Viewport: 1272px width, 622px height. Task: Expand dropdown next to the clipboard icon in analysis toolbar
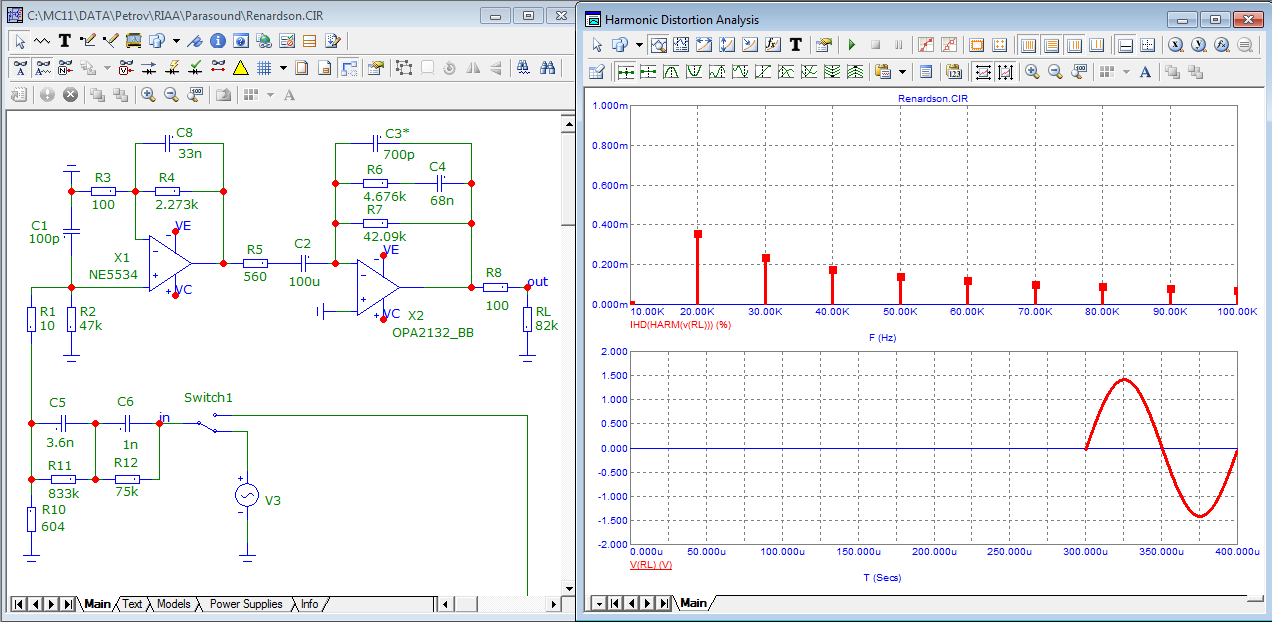(x=903, y=72)
